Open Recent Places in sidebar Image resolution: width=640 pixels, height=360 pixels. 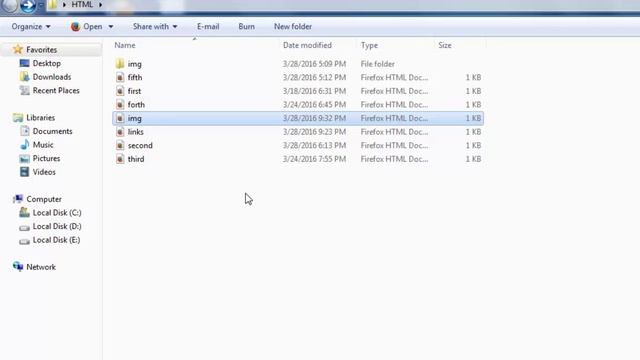(56, 90)
